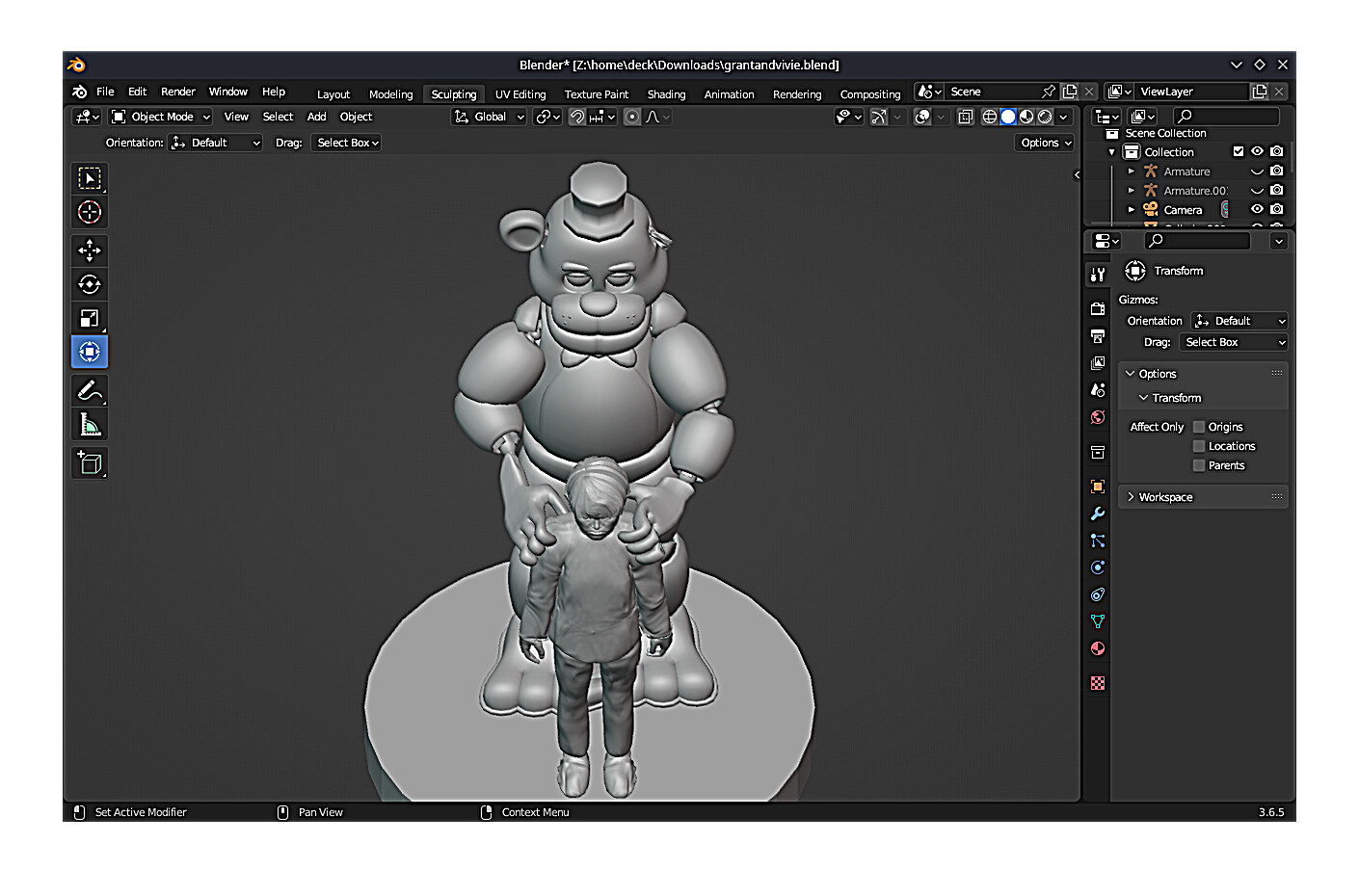This screenshot has height=896, width=1359.
Task: Open the Texture properties tab
Action: [x=1098, y=683]
